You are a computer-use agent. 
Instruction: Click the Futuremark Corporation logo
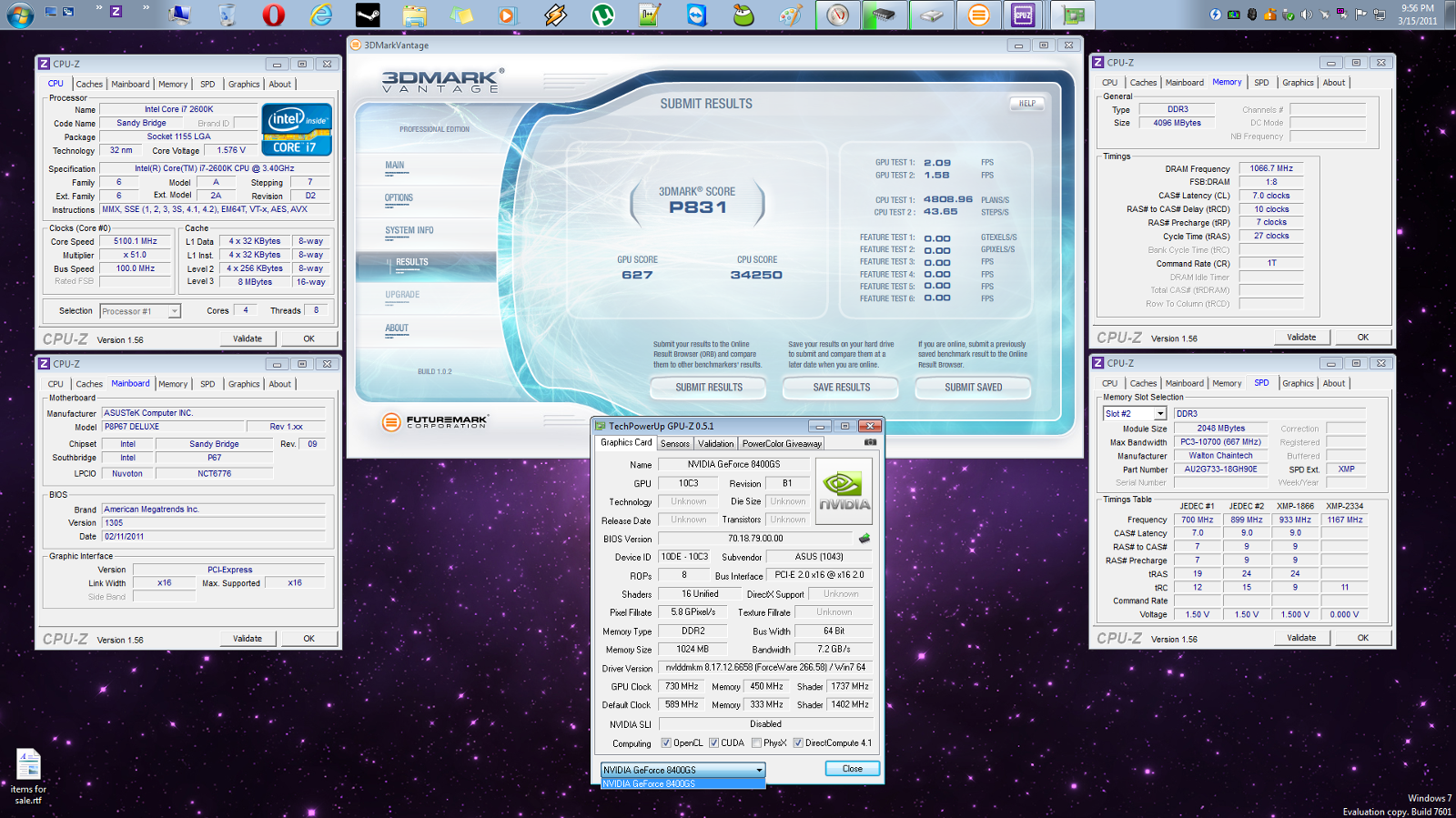pos(434,422)
